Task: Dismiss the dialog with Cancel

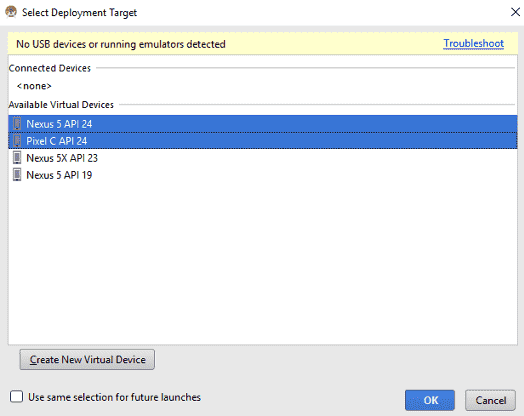Action: (490, 400)
